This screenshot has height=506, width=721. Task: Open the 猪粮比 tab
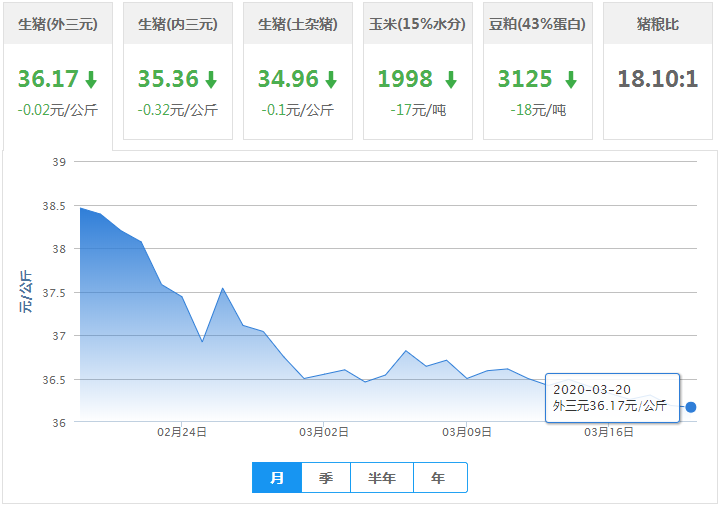[x=657, y=23]
